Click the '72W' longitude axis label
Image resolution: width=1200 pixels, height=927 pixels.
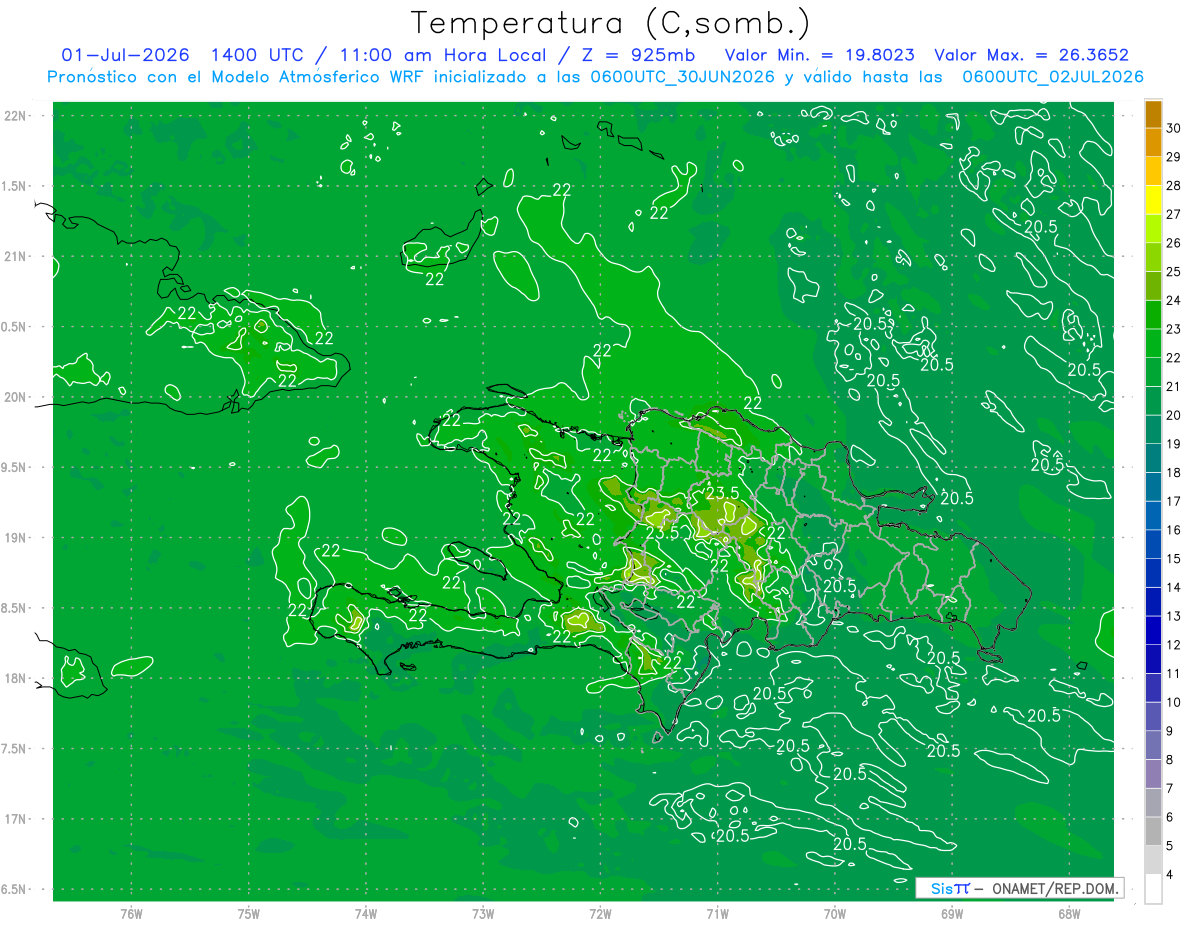point(600,914)
